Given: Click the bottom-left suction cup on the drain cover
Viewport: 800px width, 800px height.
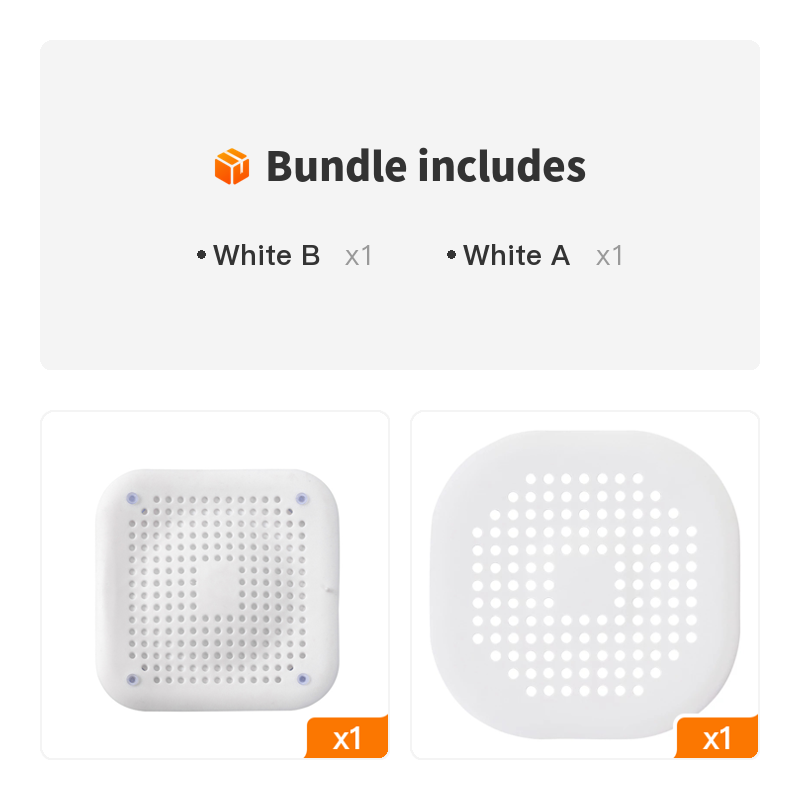Looking at the screenshot, I should pyautogui.click(x=131, y=680).
